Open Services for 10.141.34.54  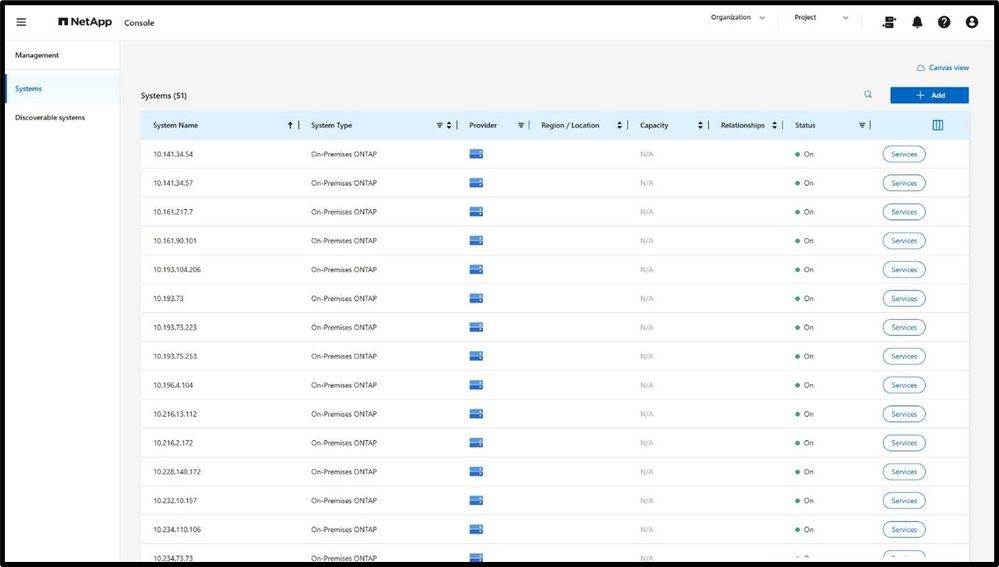[x=903, y=154]
